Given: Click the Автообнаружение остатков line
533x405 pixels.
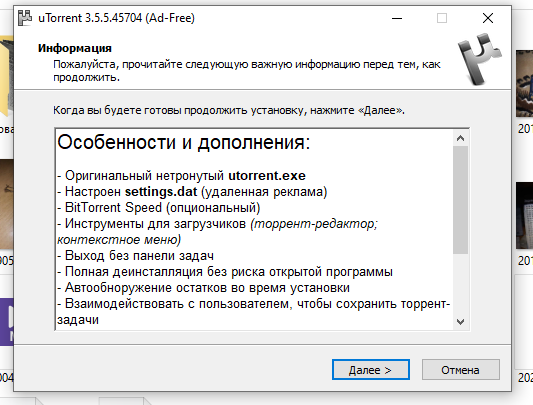Looking at the screenshot, I should pos(204,288).
